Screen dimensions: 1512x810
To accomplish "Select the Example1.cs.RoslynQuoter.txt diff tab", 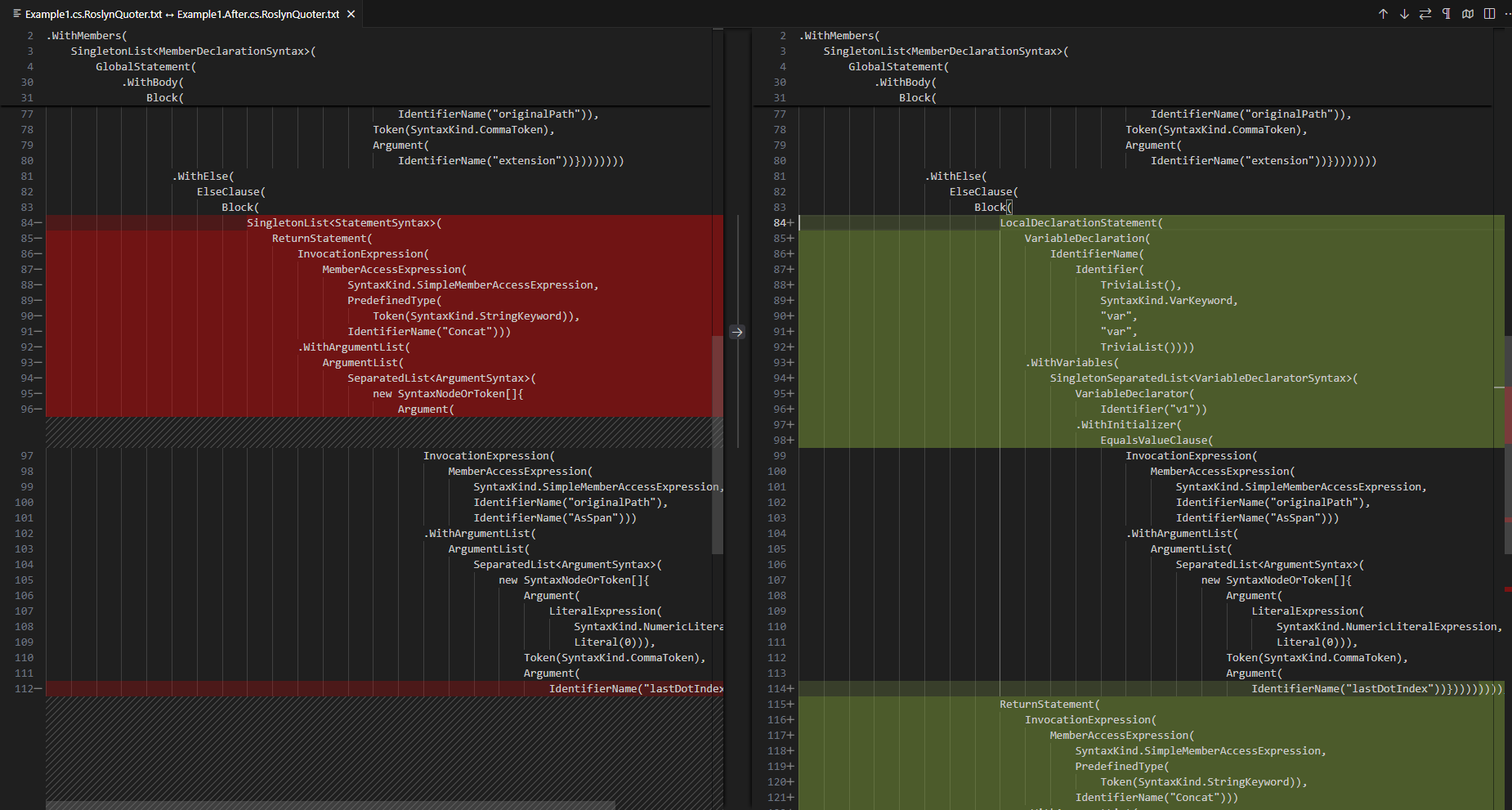I will [x=182, y=14].
